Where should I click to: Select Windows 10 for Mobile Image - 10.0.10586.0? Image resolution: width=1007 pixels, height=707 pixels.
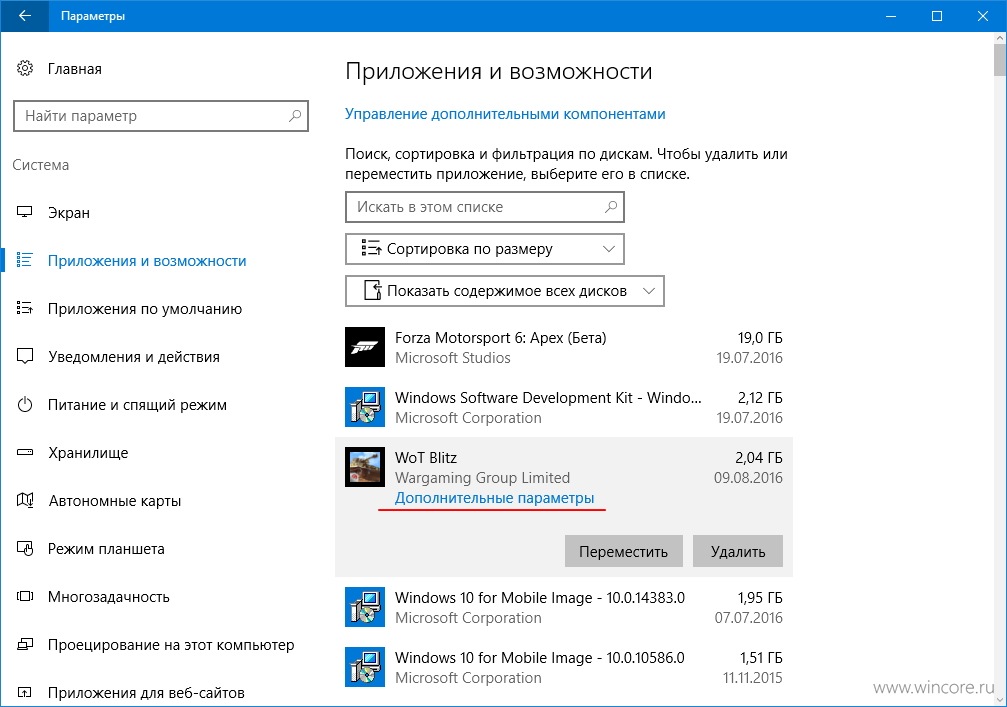tap(564, 667)
